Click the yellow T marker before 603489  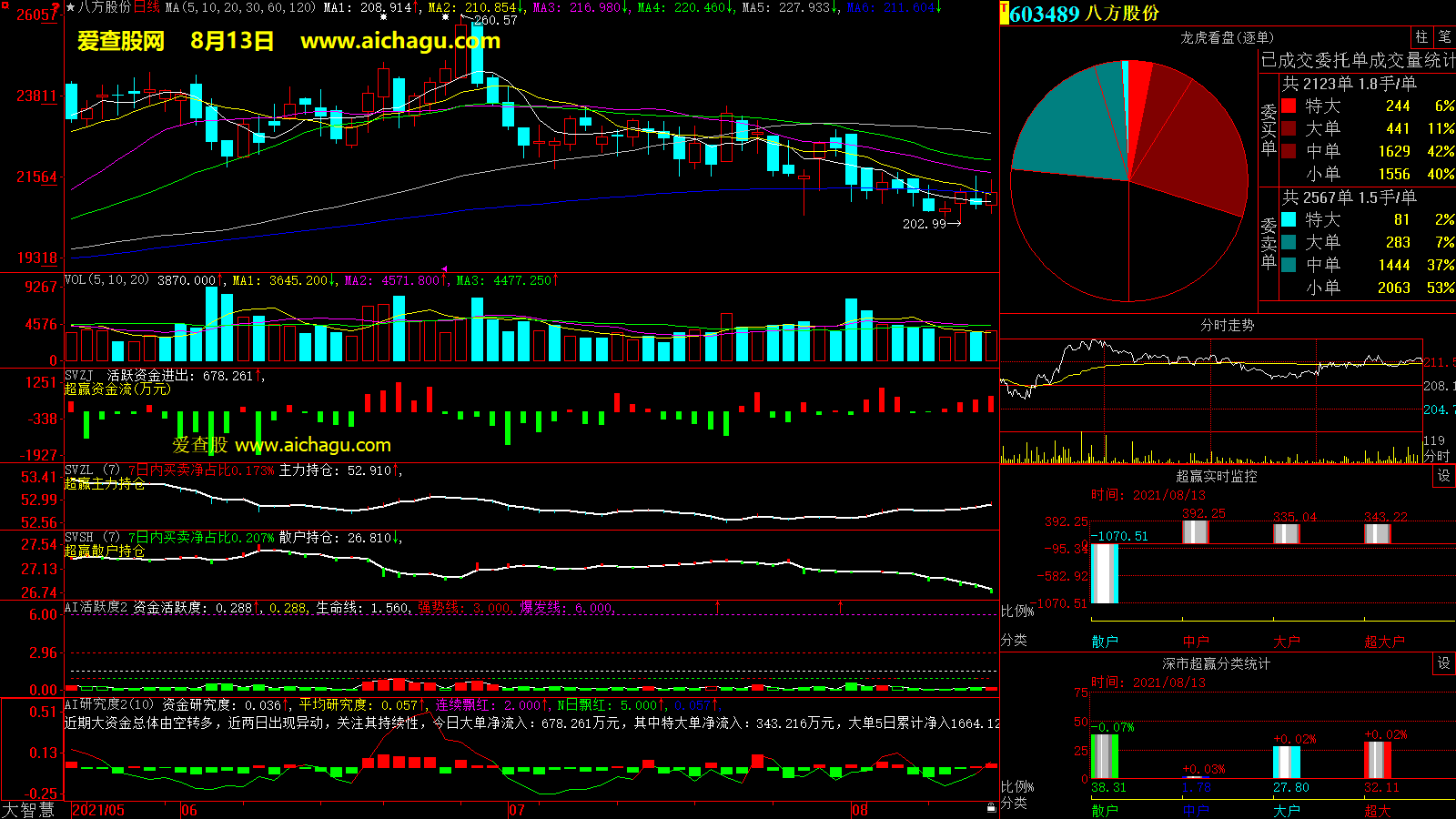click(x=1005, y=14)
